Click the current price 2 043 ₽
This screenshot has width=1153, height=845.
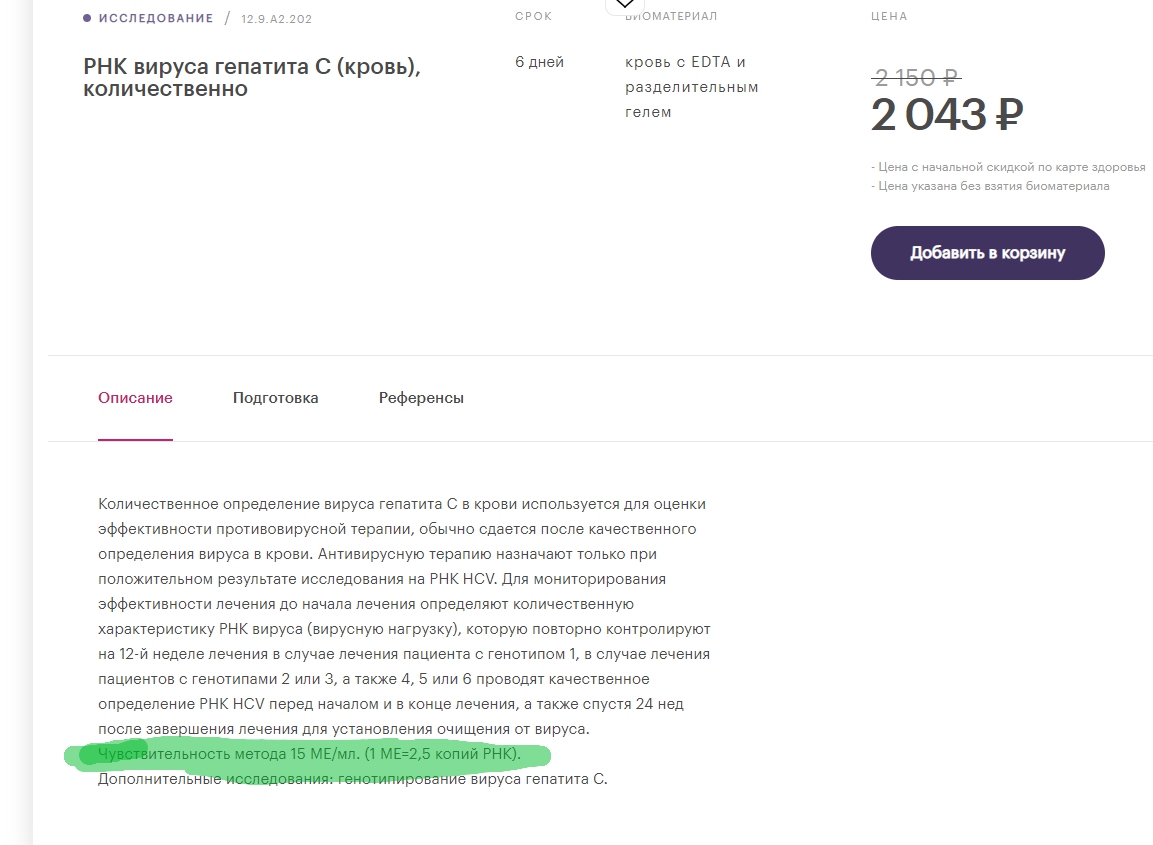(x=946, y=116)
